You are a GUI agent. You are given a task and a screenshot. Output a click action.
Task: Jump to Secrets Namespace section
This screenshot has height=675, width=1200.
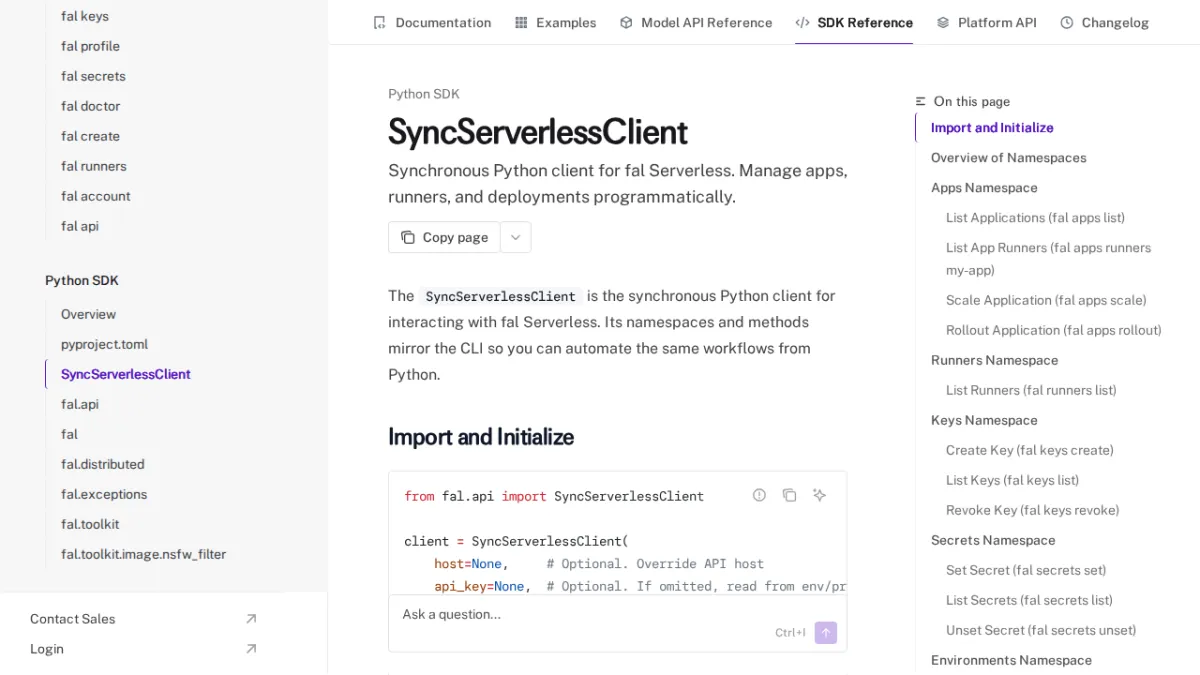pos(993,540)
